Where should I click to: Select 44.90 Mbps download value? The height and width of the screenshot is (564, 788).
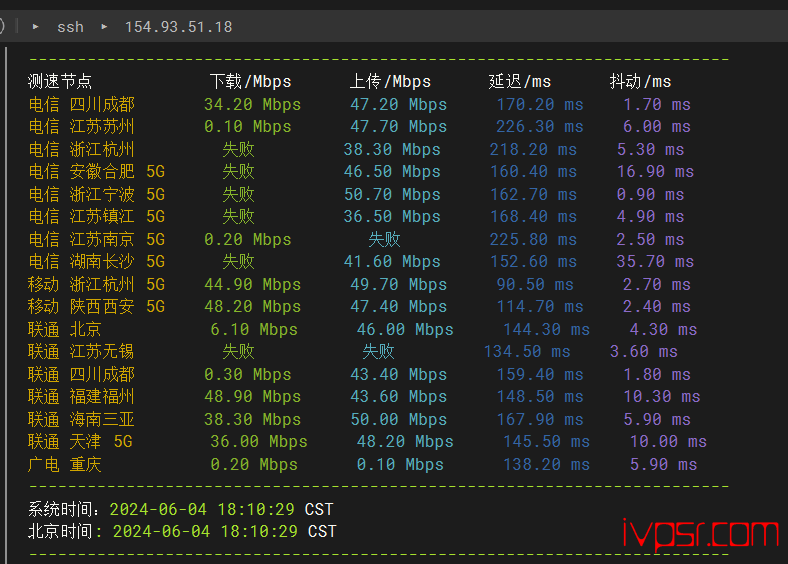(252, 285)
